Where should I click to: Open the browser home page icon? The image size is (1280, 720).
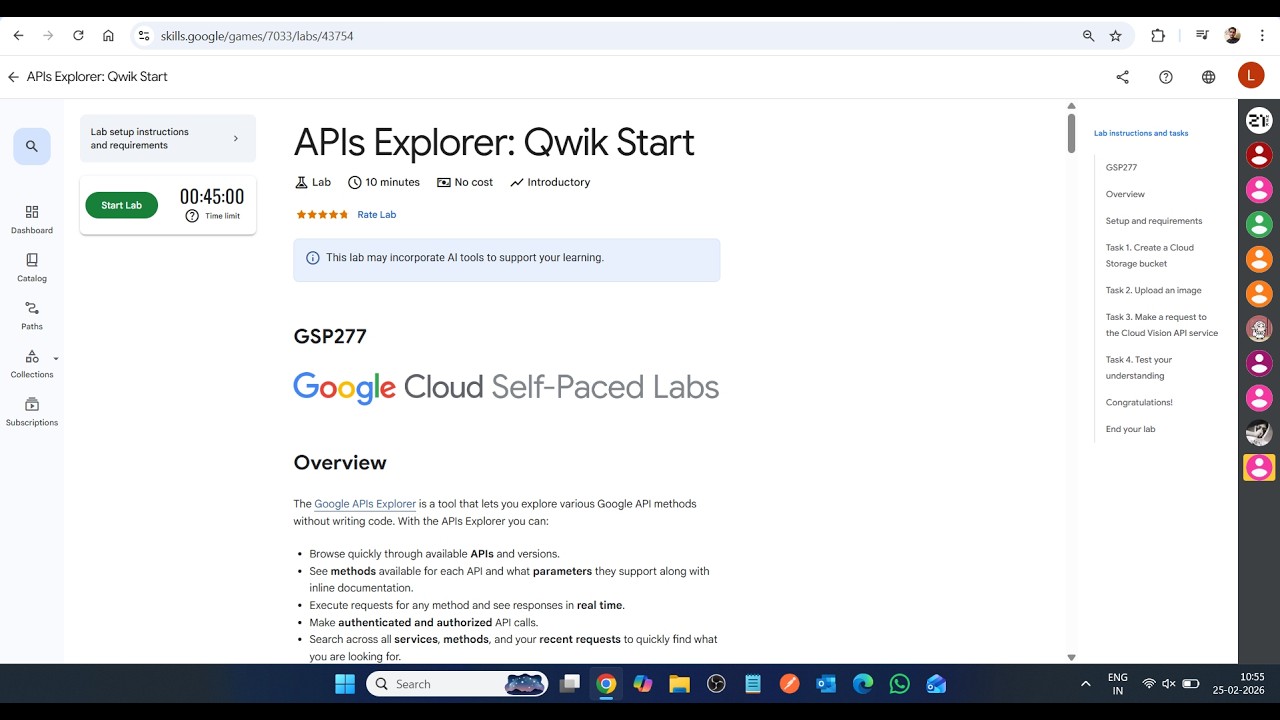[108, 36]
